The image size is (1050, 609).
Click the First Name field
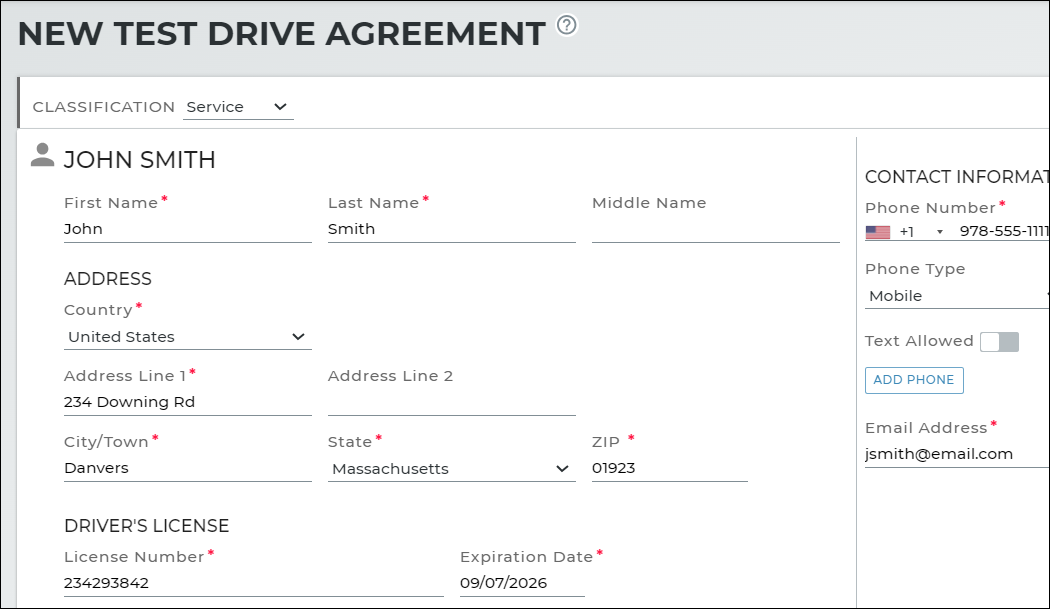[x=187, y=229]
